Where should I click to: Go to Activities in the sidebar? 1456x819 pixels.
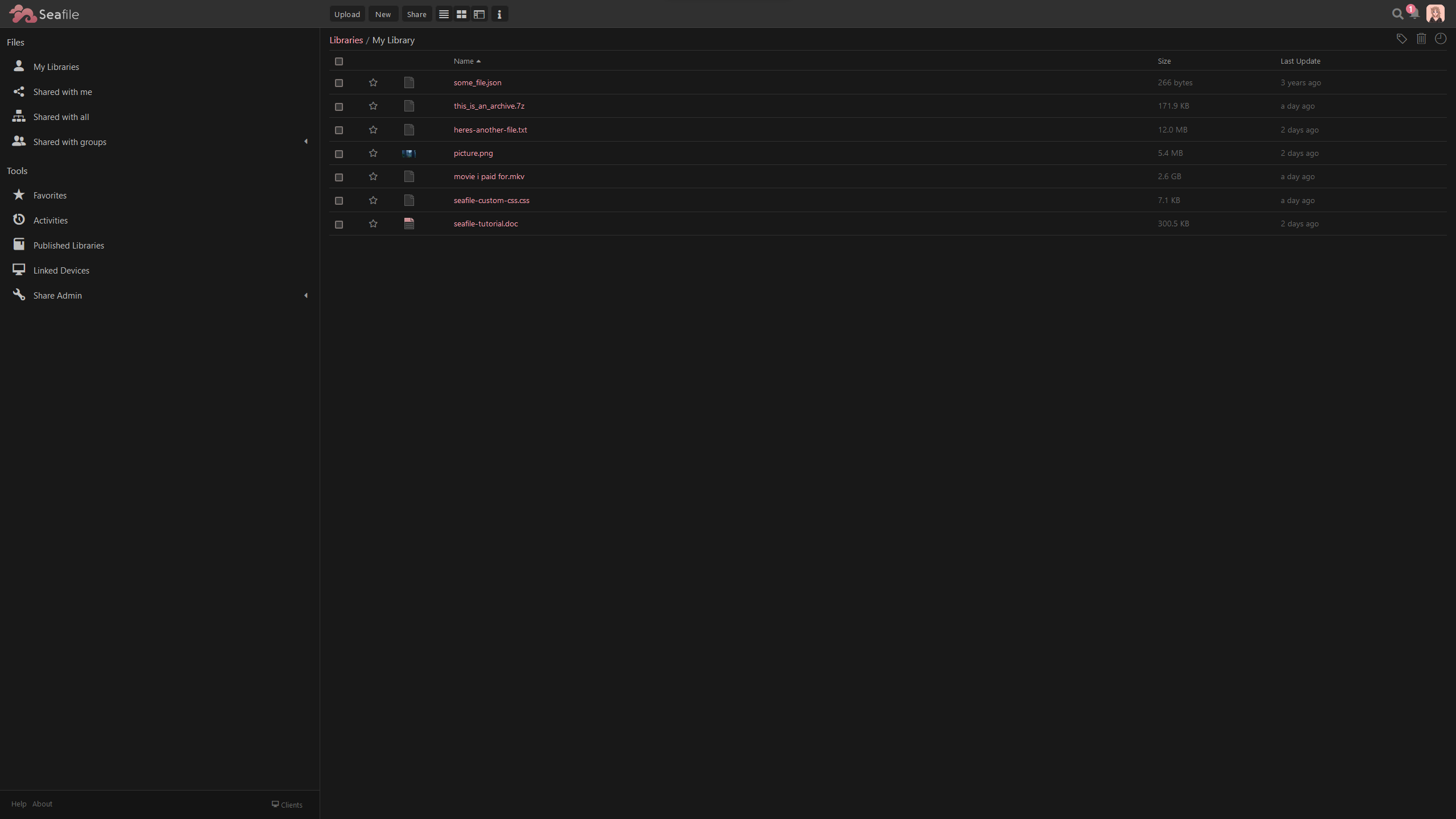(50, 220)
